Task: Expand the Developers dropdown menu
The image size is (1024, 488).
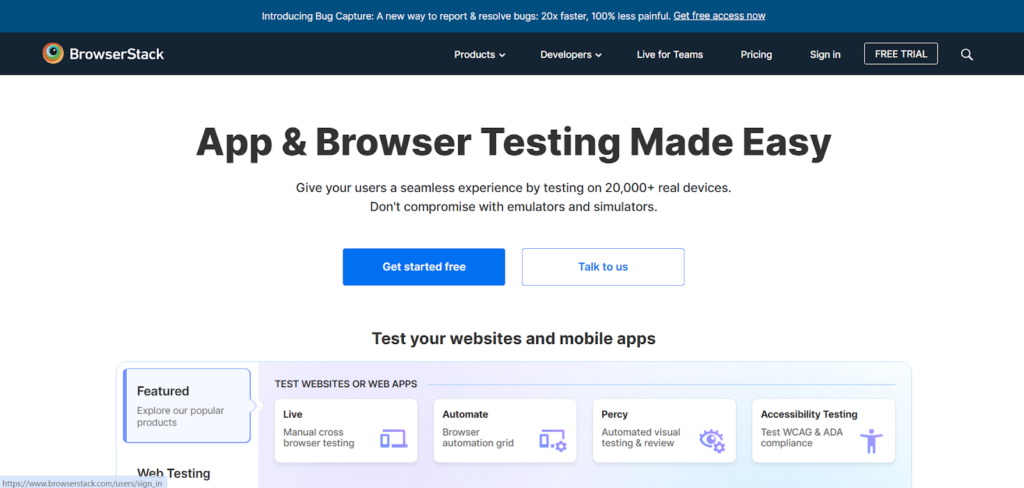Action: (571, 55)
